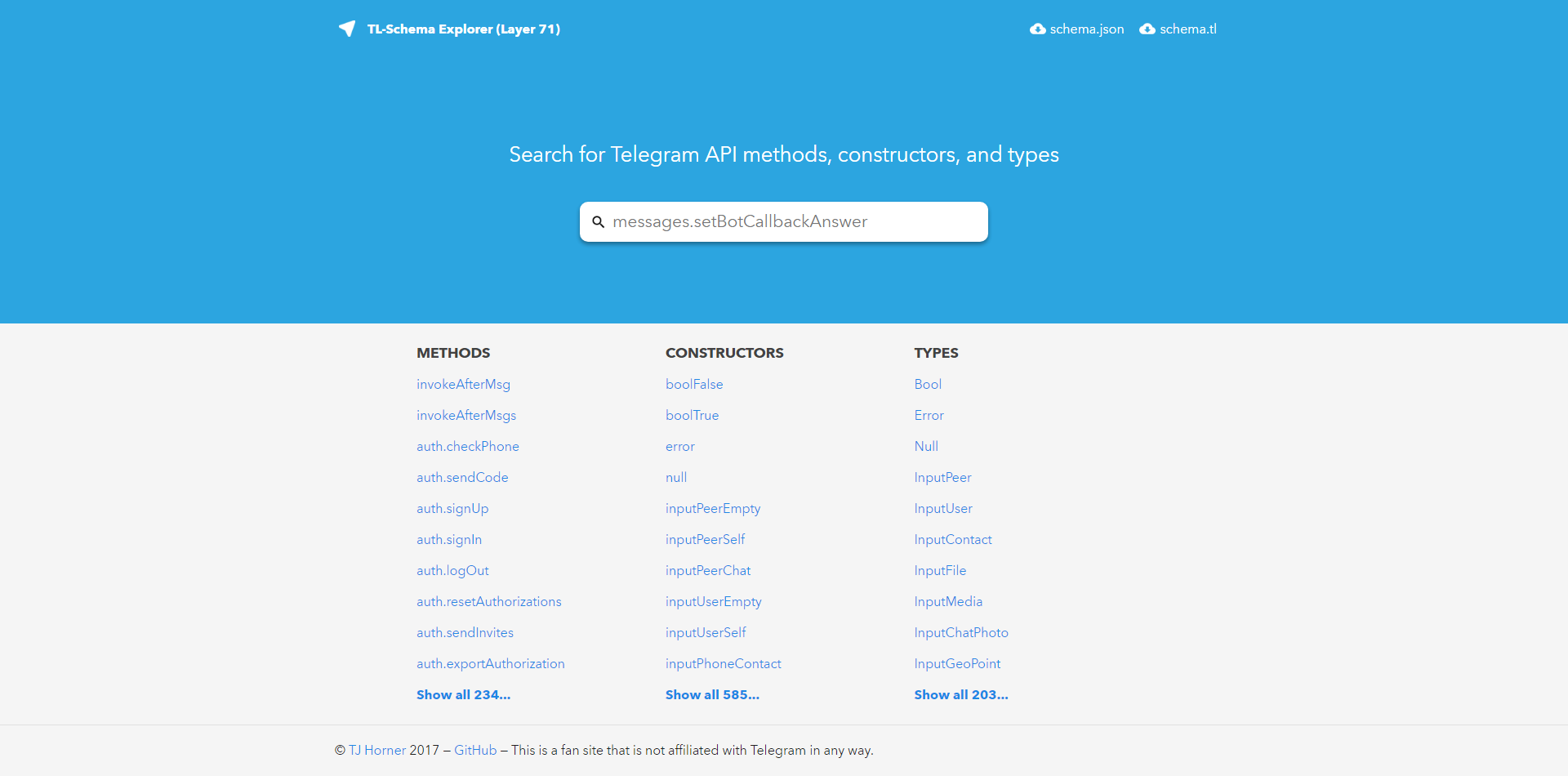This screenshot has width=1568, height=776.
Task: Click the 'Search for Telegram API methods' headline
Action: (x=784, y=154)
